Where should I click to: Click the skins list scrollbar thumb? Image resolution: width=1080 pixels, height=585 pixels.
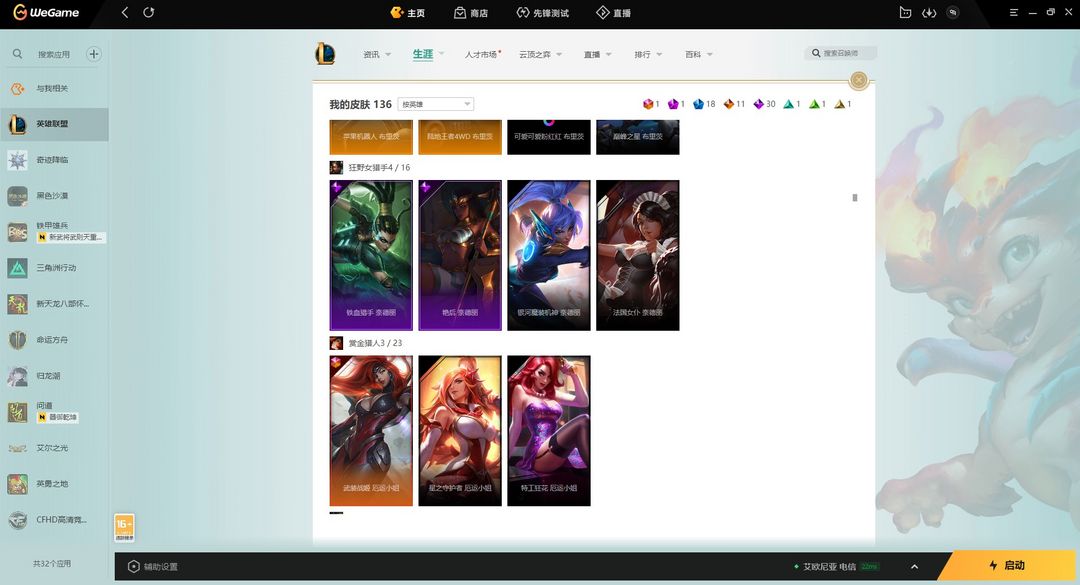855,198
